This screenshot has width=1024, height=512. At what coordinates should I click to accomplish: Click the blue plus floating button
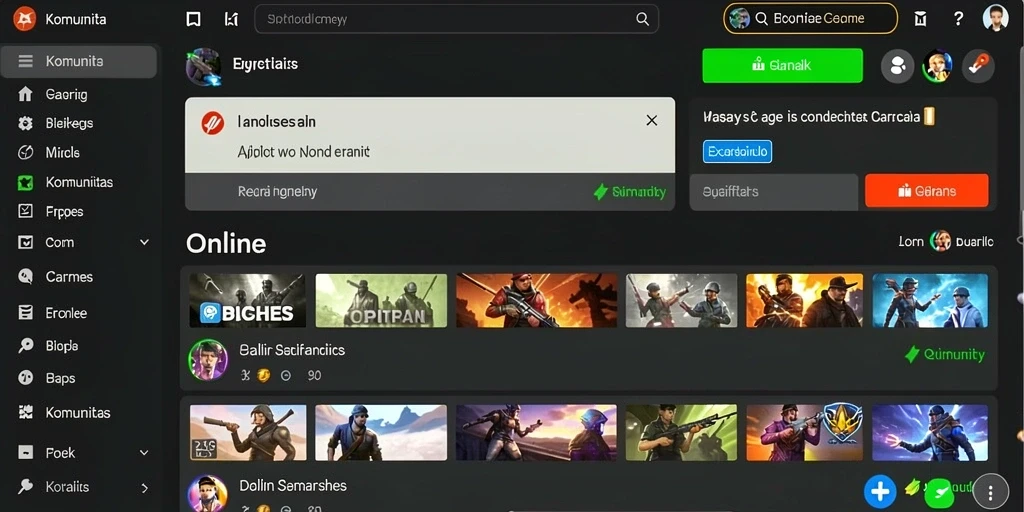click(880, 492)
